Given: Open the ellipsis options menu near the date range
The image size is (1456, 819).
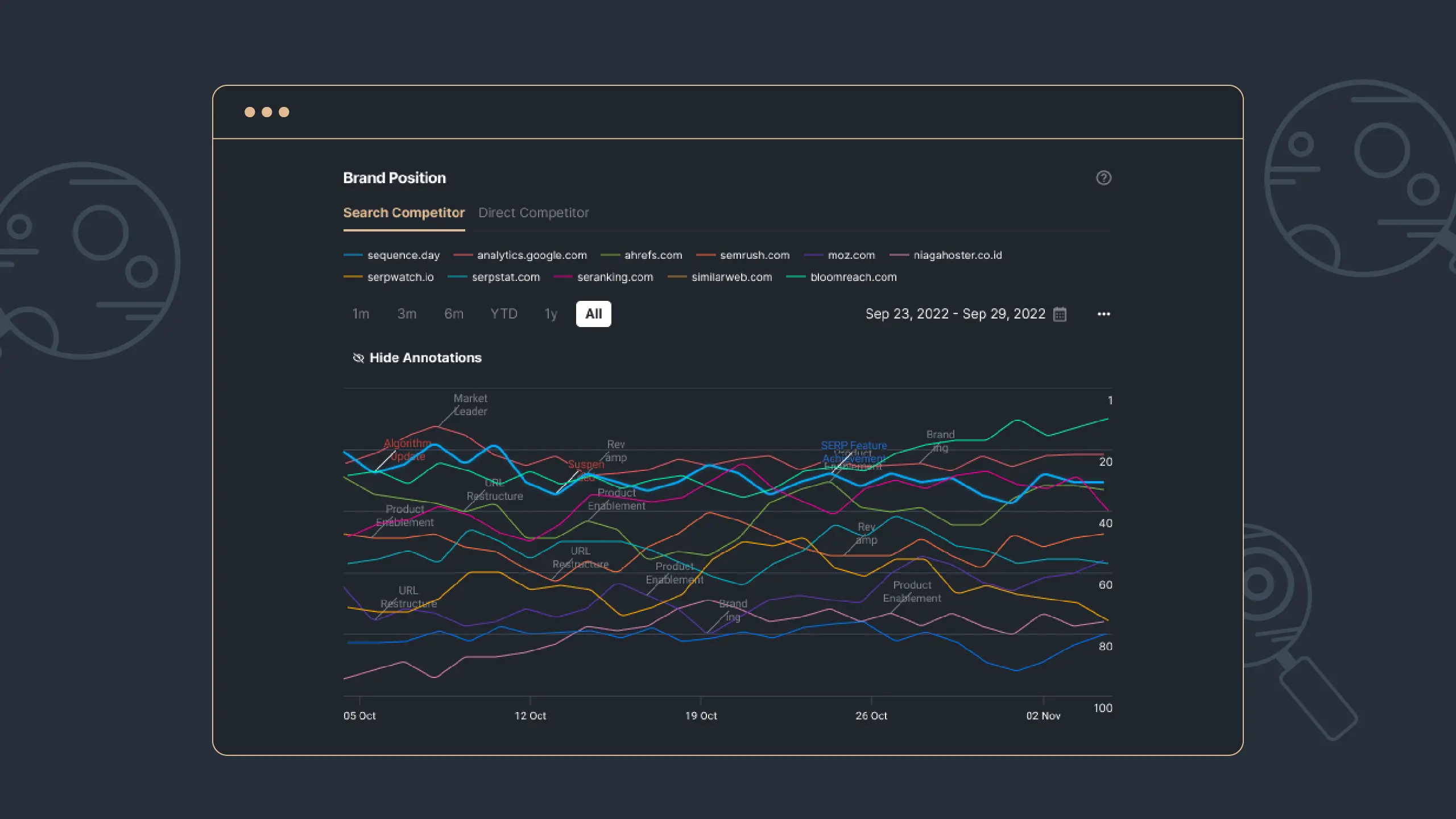Looking at the screenshot, I should 1103,313.
